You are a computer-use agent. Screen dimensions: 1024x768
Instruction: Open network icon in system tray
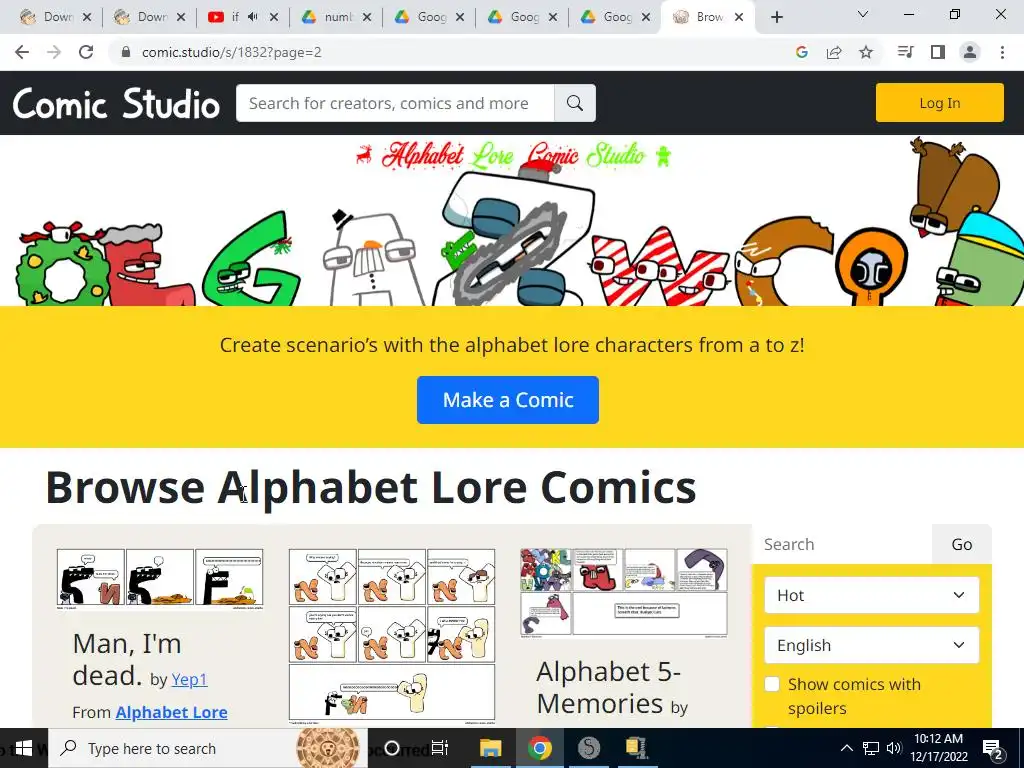coord(871,748)
